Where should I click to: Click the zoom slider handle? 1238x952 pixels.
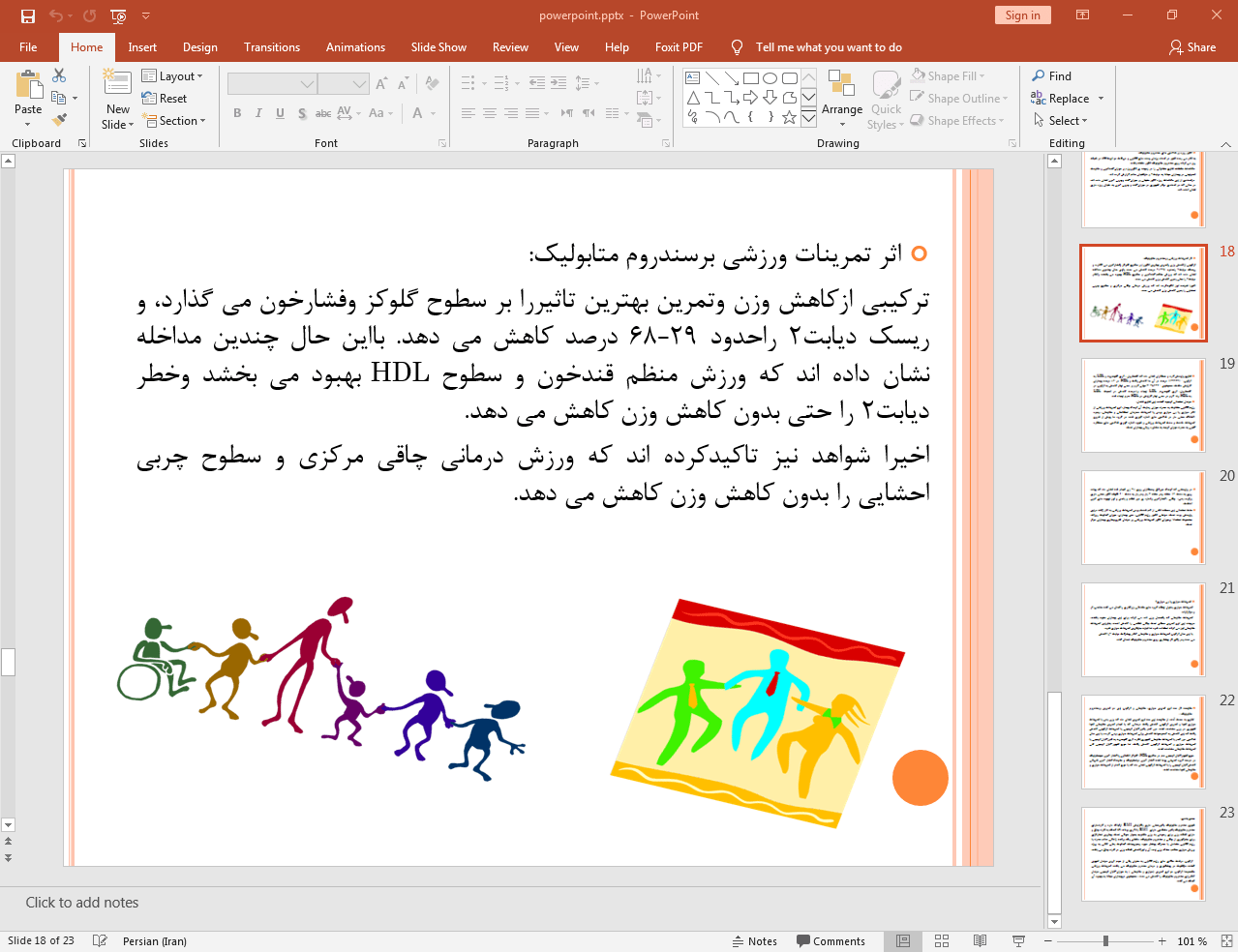point(1105,940)
